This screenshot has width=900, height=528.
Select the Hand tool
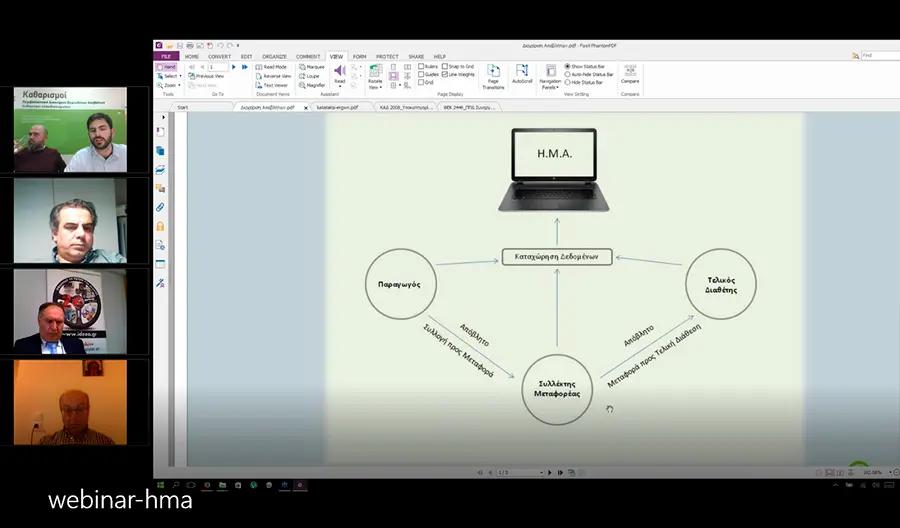167,67
